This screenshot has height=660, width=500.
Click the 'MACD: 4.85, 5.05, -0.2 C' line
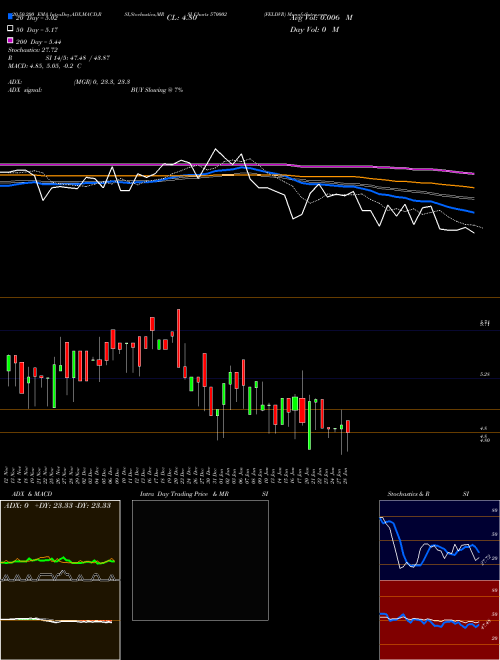45,66
